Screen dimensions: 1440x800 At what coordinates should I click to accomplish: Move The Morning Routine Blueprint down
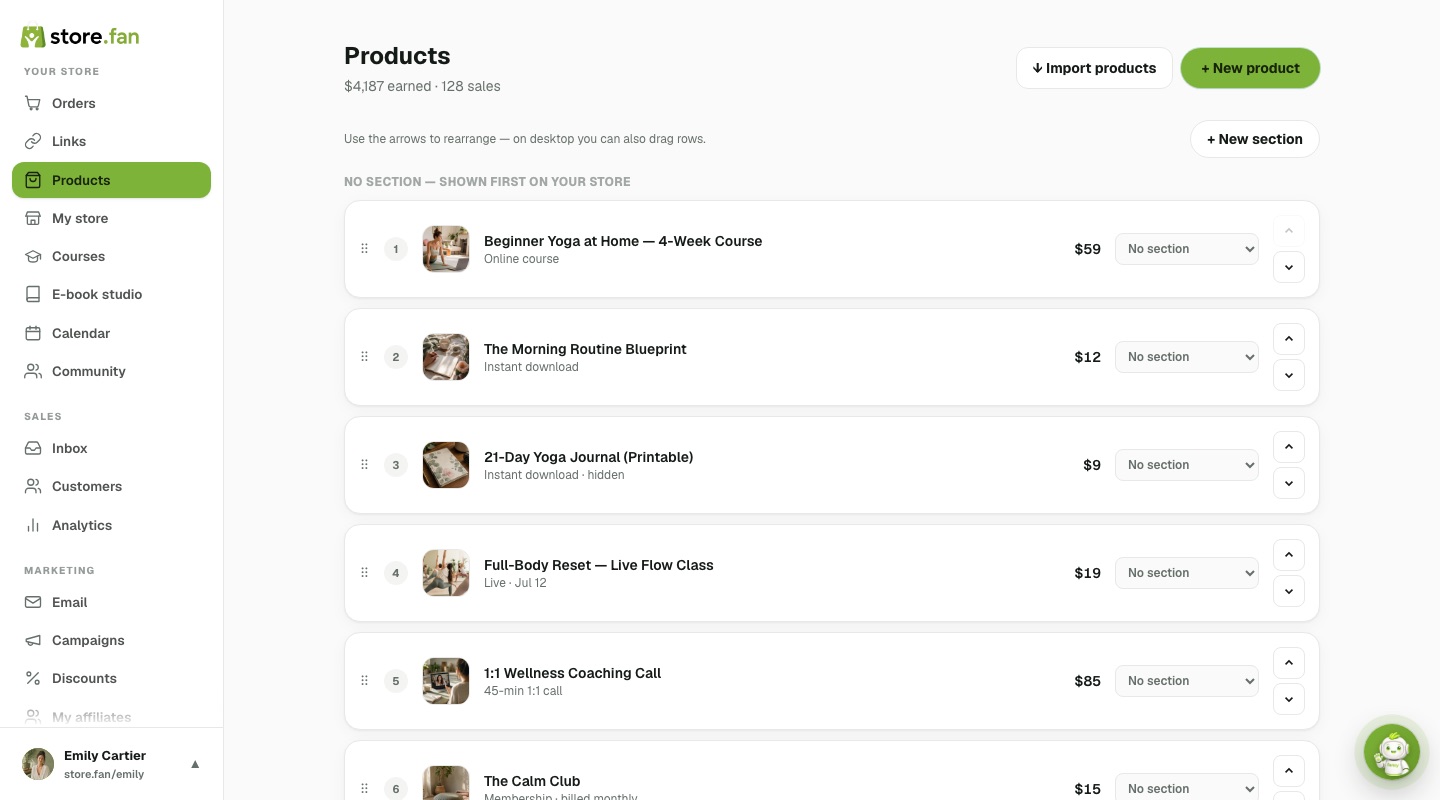pos(1289,375)
